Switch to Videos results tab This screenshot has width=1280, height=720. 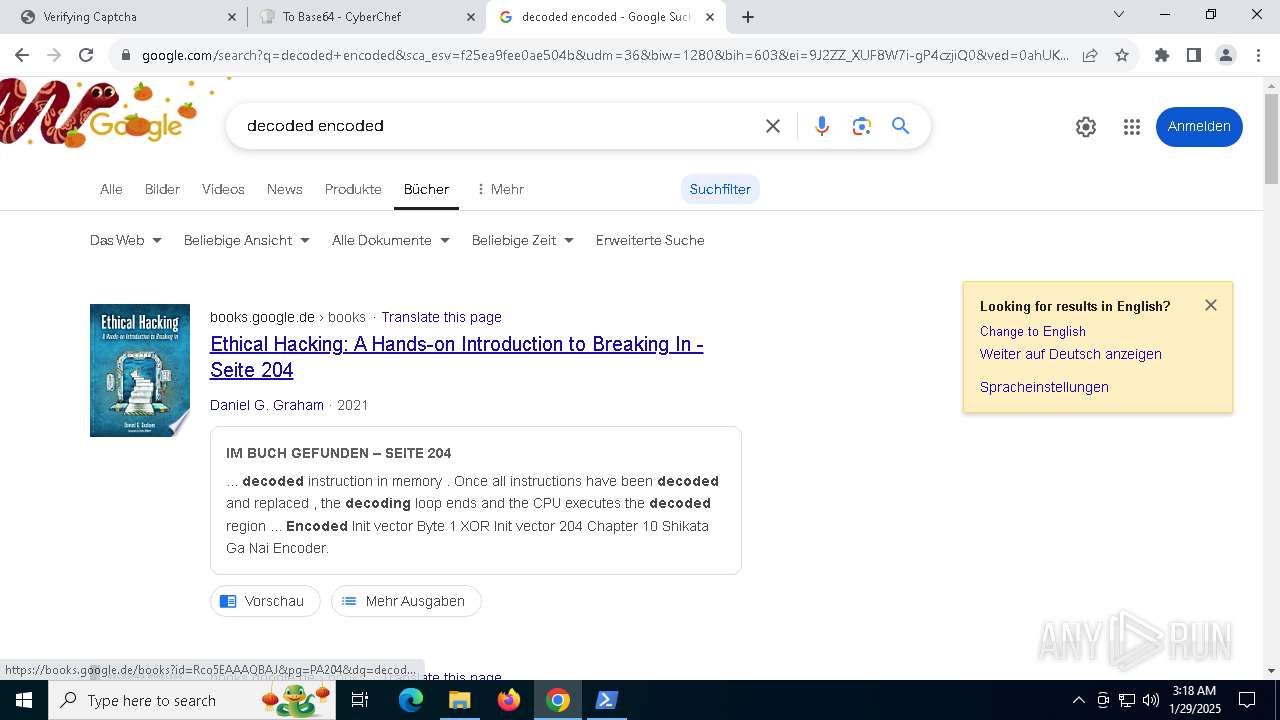223,189
